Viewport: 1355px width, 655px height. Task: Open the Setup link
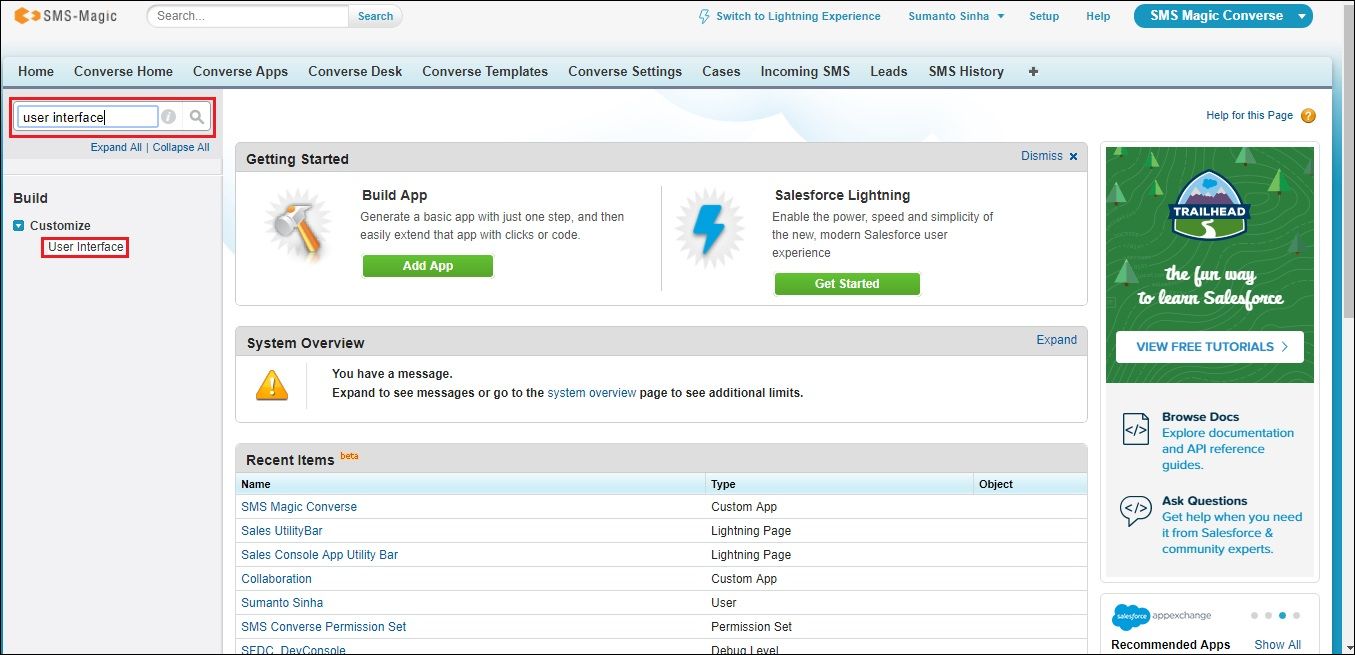pyautogui.click(x=1044, y=16)
